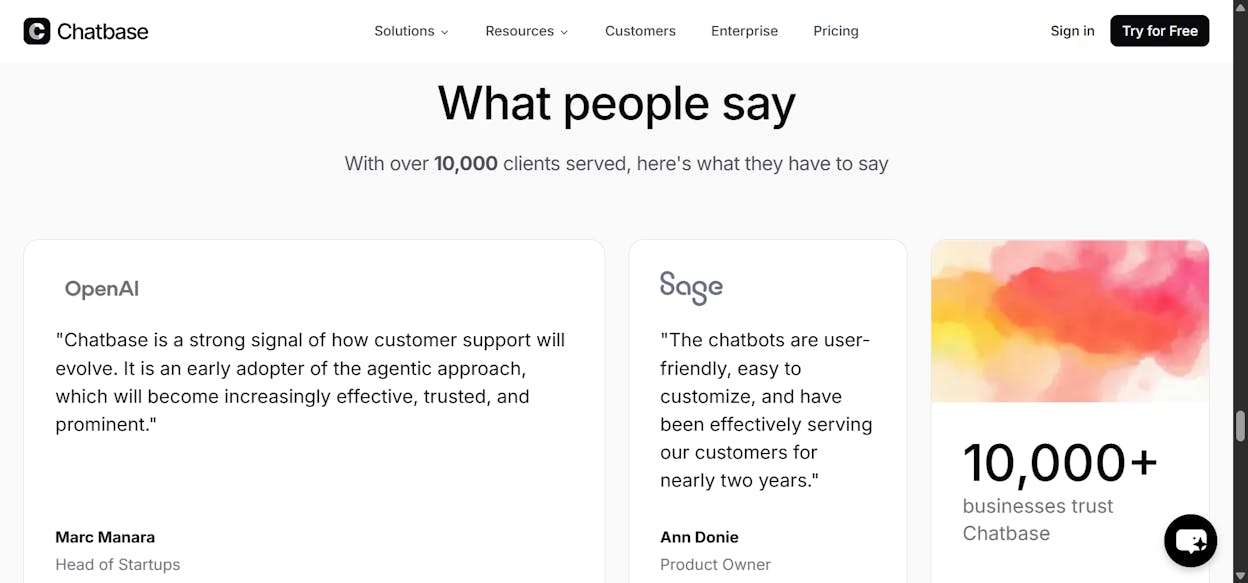This screenshot has height=583, width=1248.
Task: Click the Try for Free button
Action: tap(1160, 31)
